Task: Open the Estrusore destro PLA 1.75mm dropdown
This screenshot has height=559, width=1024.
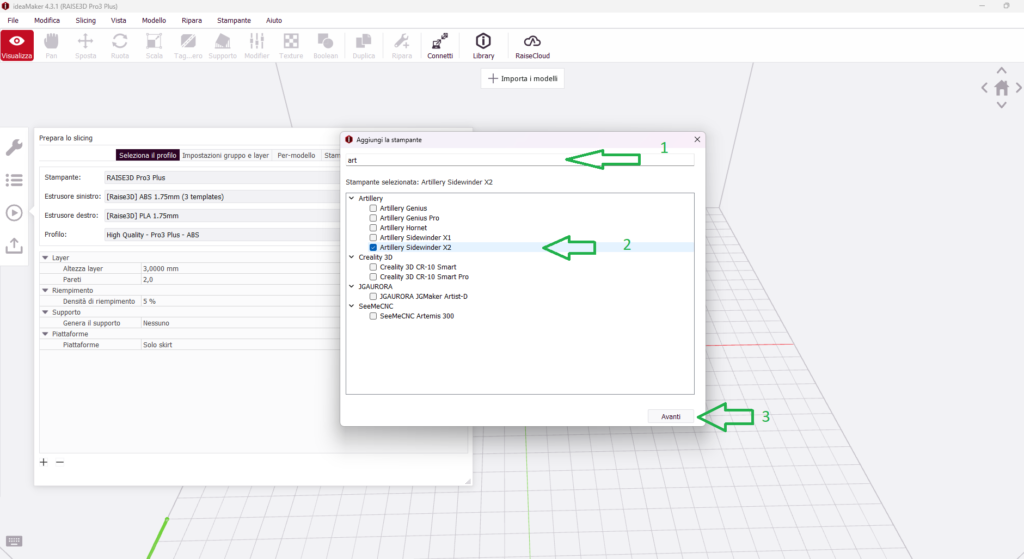Action: [x=222, y=216]
